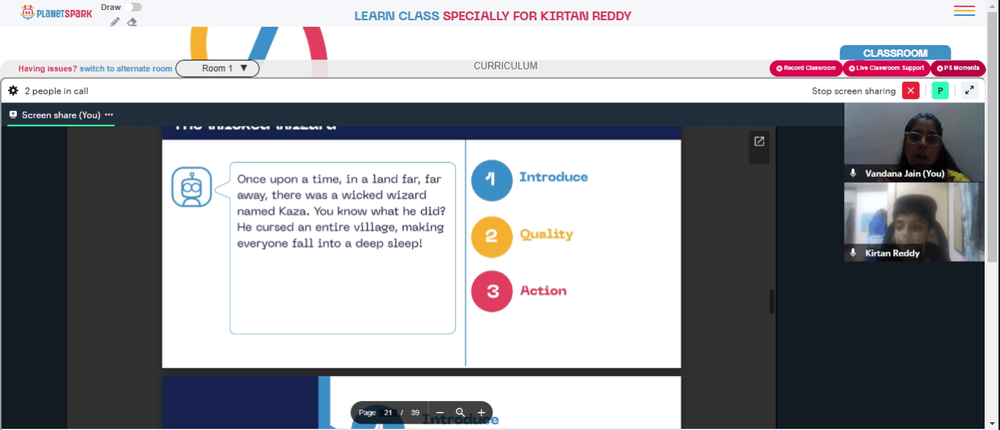Click the green P participant icon
The height and width of the screenshot is (430, 1000).
[940, 91]
